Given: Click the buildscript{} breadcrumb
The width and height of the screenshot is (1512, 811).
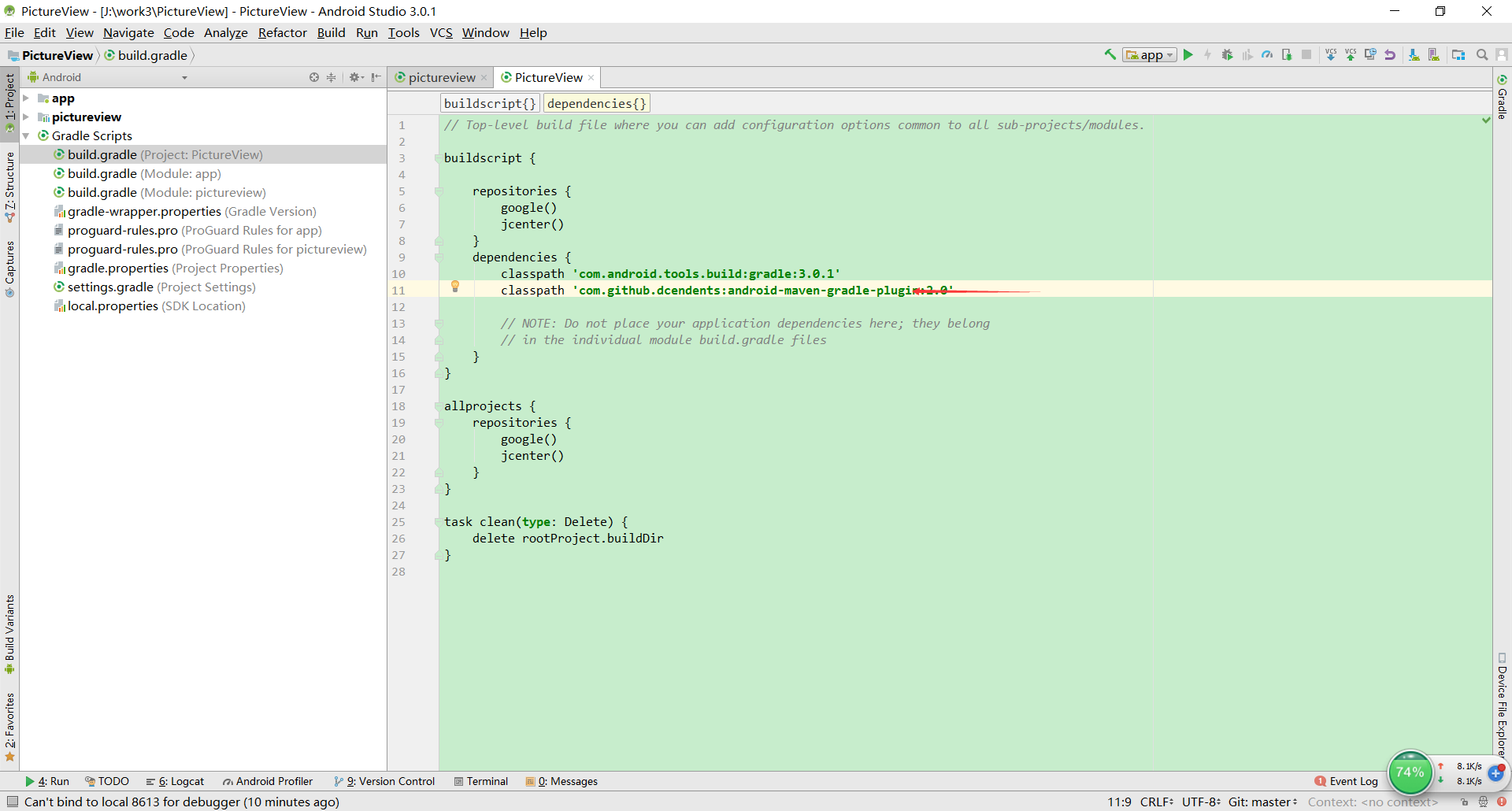Looking at the screenshot, I should (x=490, y=103).
